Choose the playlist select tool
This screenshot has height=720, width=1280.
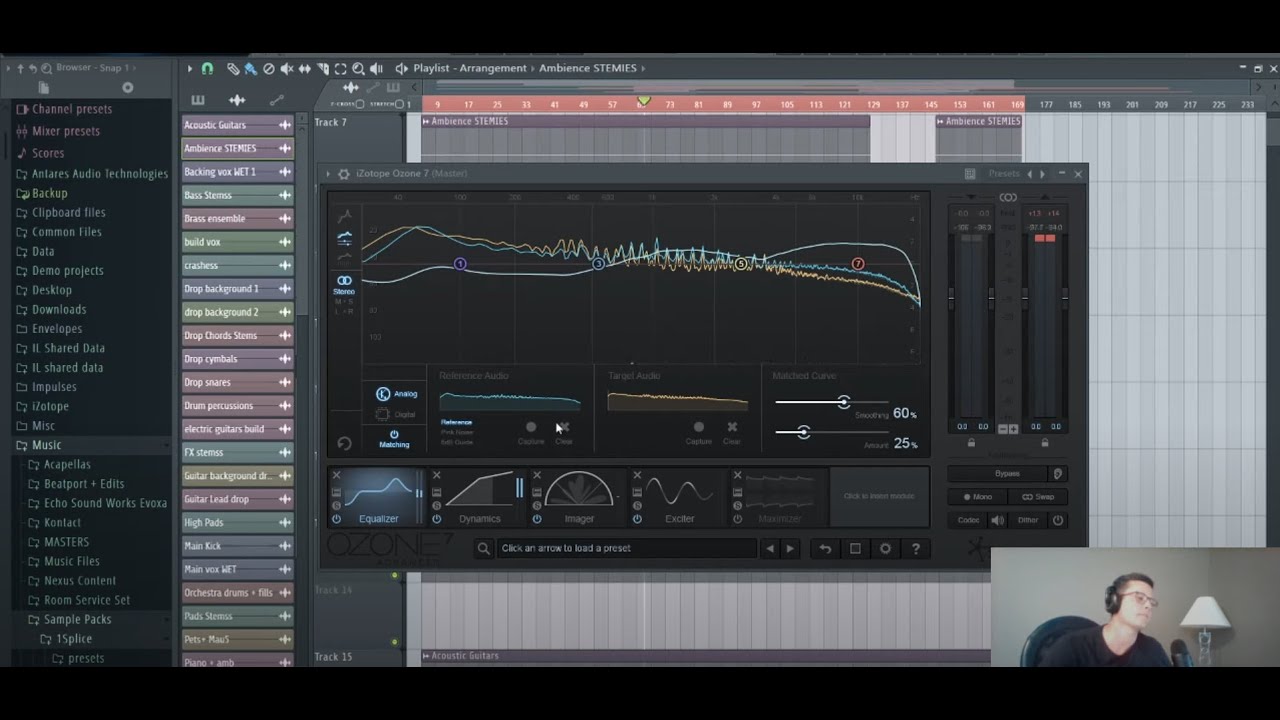[x=341, y=68]
